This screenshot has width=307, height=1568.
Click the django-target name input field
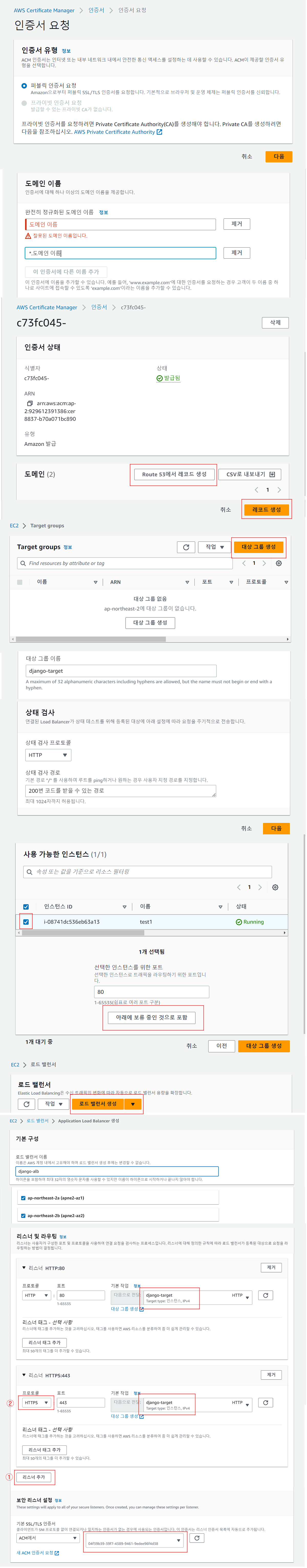pyautogui.click(x=121, y=671)
